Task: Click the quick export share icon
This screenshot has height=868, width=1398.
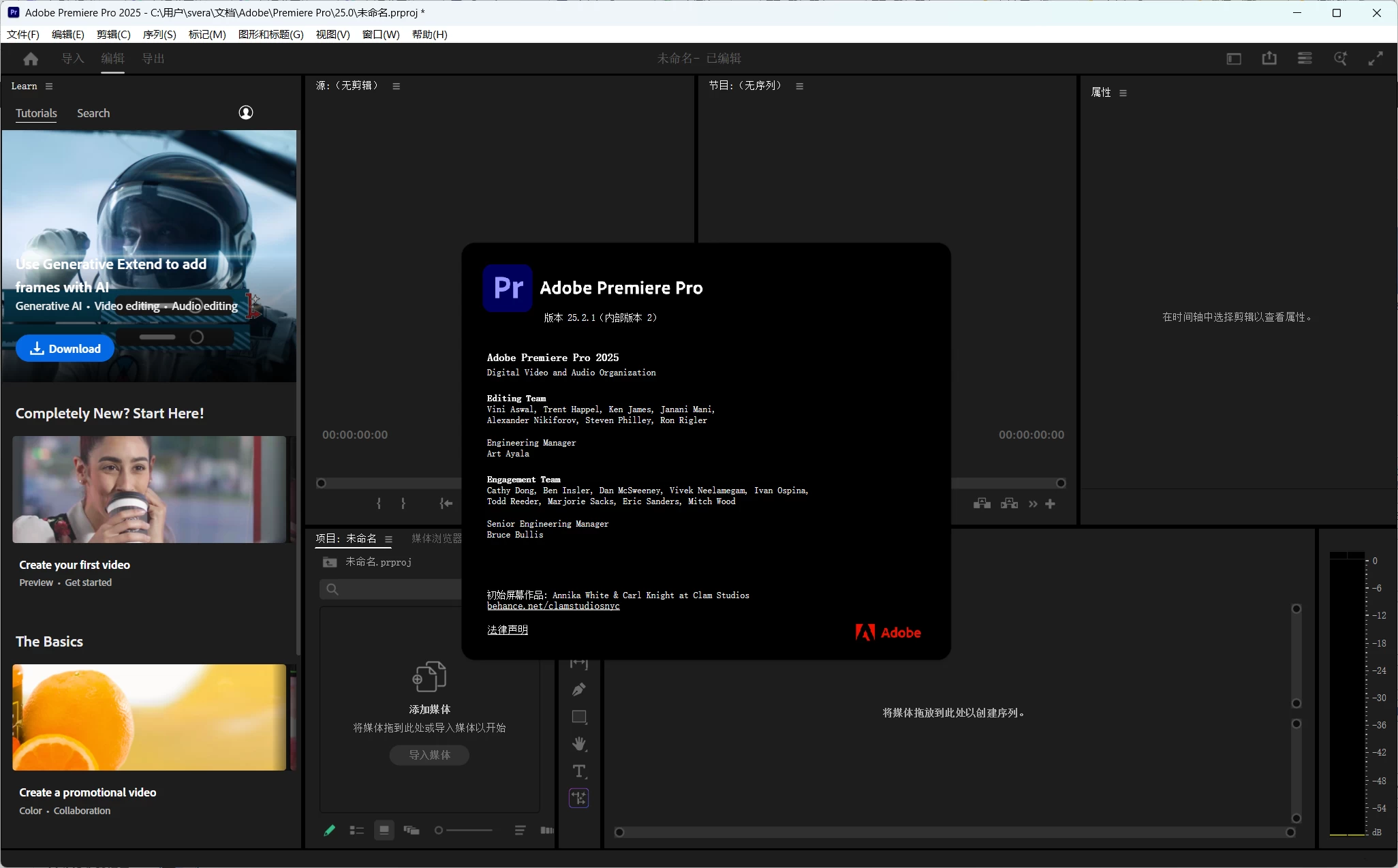Action: (x=1269, y=59)
